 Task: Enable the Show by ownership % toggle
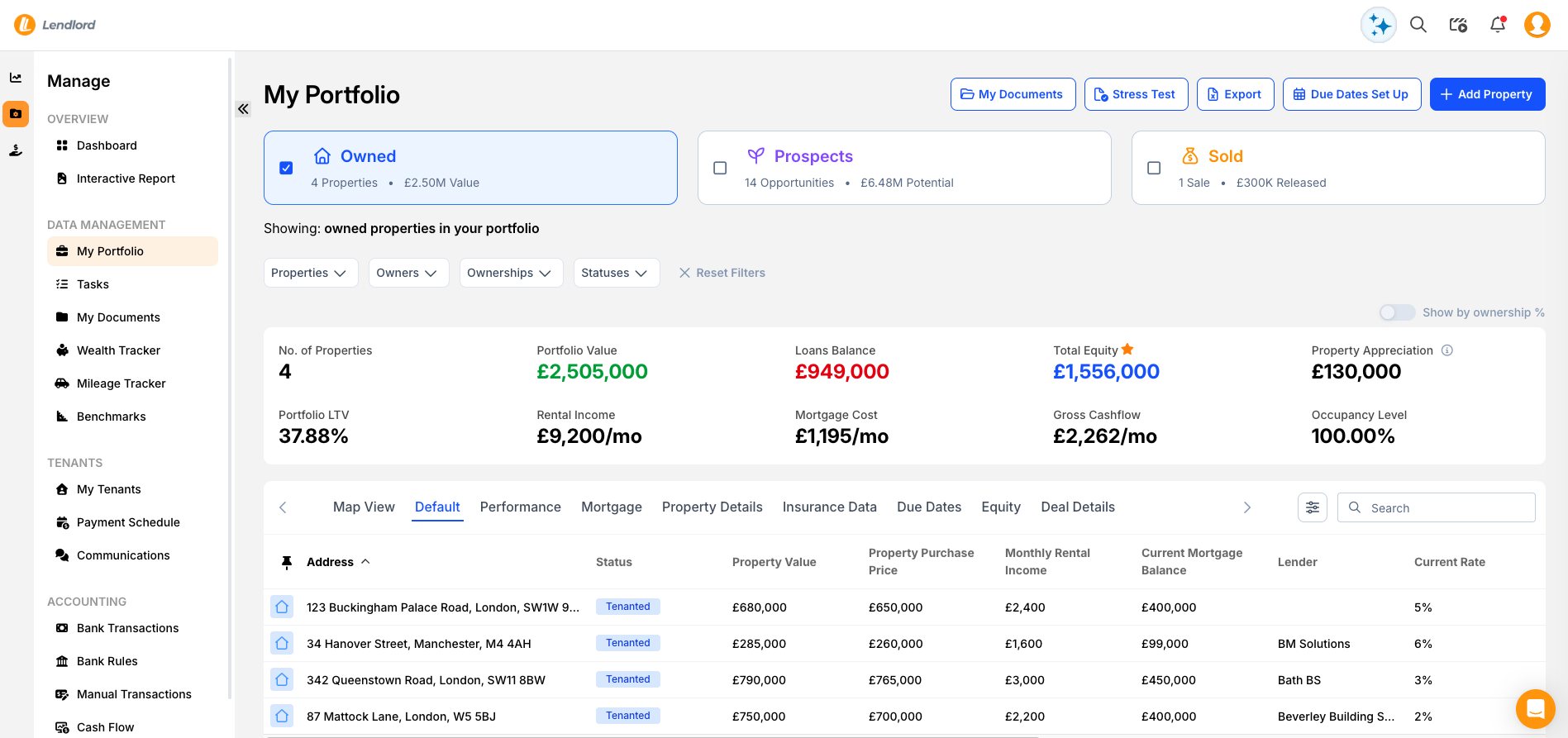[1397, 312]
